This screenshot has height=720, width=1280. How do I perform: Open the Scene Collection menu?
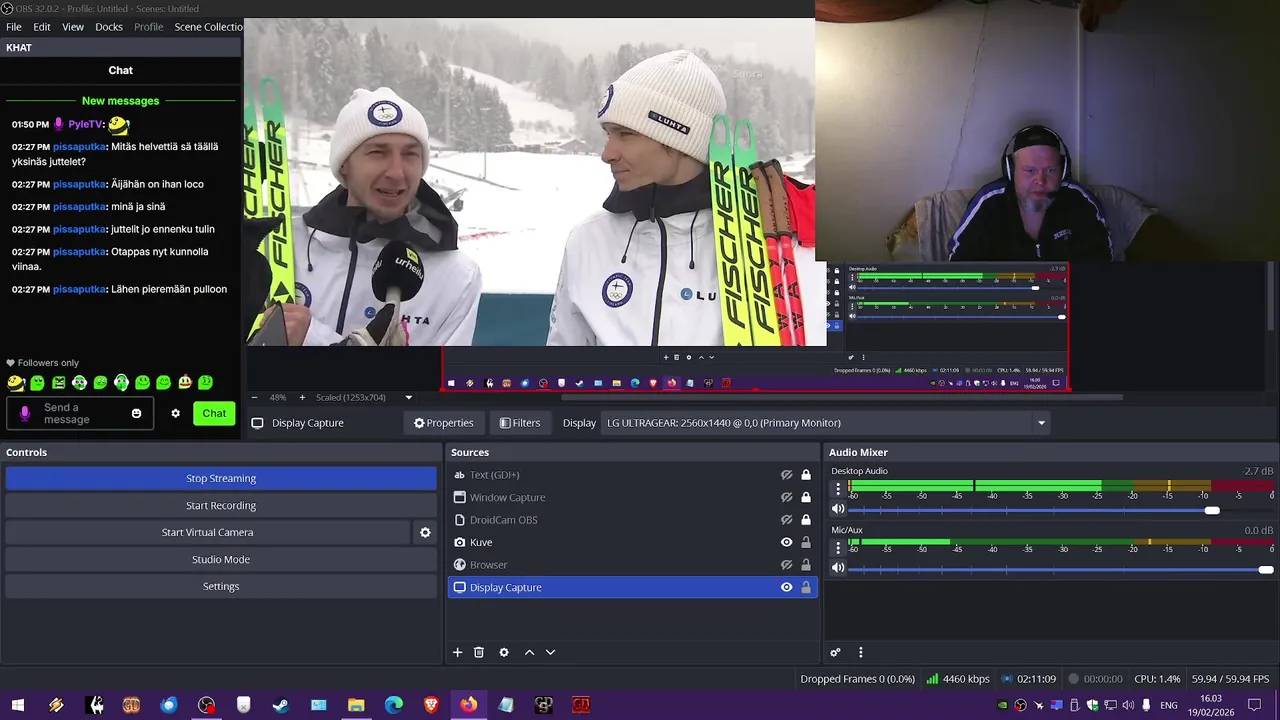(208, 27)
